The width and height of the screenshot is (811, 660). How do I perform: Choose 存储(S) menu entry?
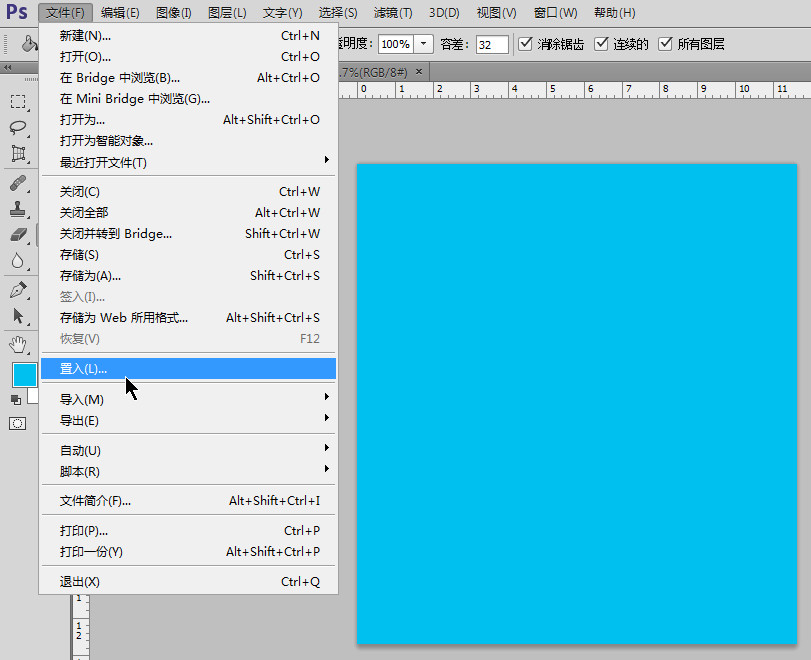point(188,255)
